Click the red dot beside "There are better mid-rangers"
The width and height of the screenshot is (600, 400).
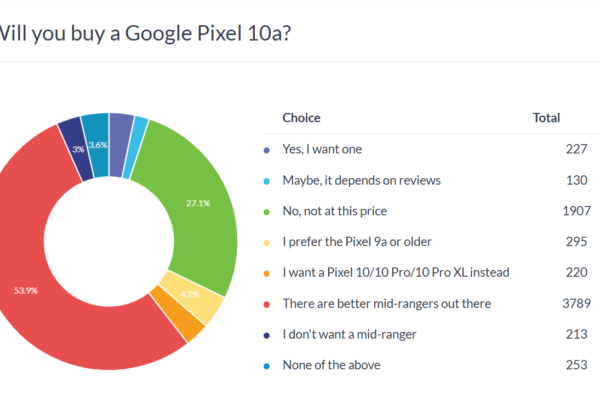(x=266, y=304)
